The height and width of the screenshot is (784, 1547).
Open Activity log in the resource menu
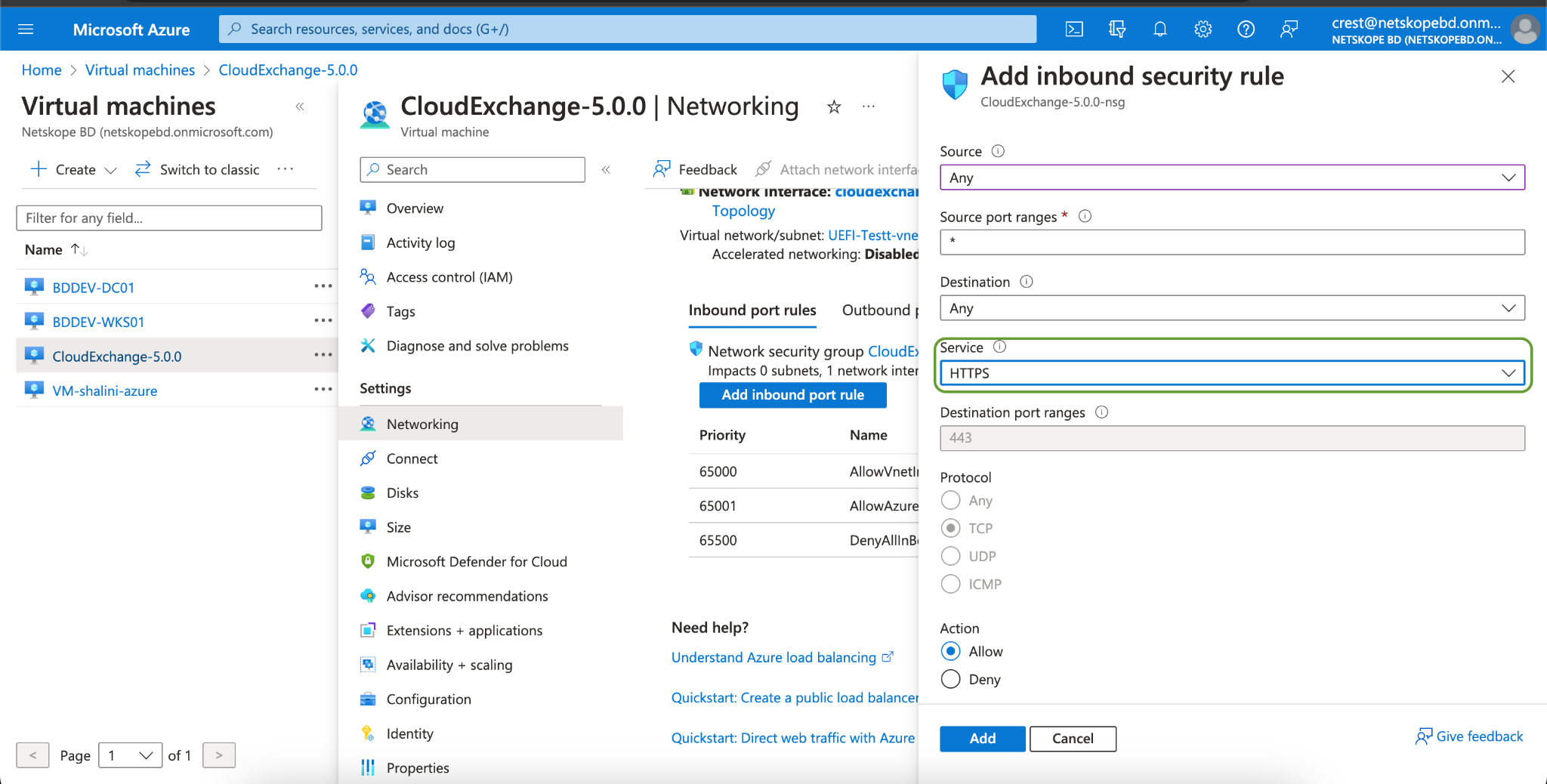point(421,242)
